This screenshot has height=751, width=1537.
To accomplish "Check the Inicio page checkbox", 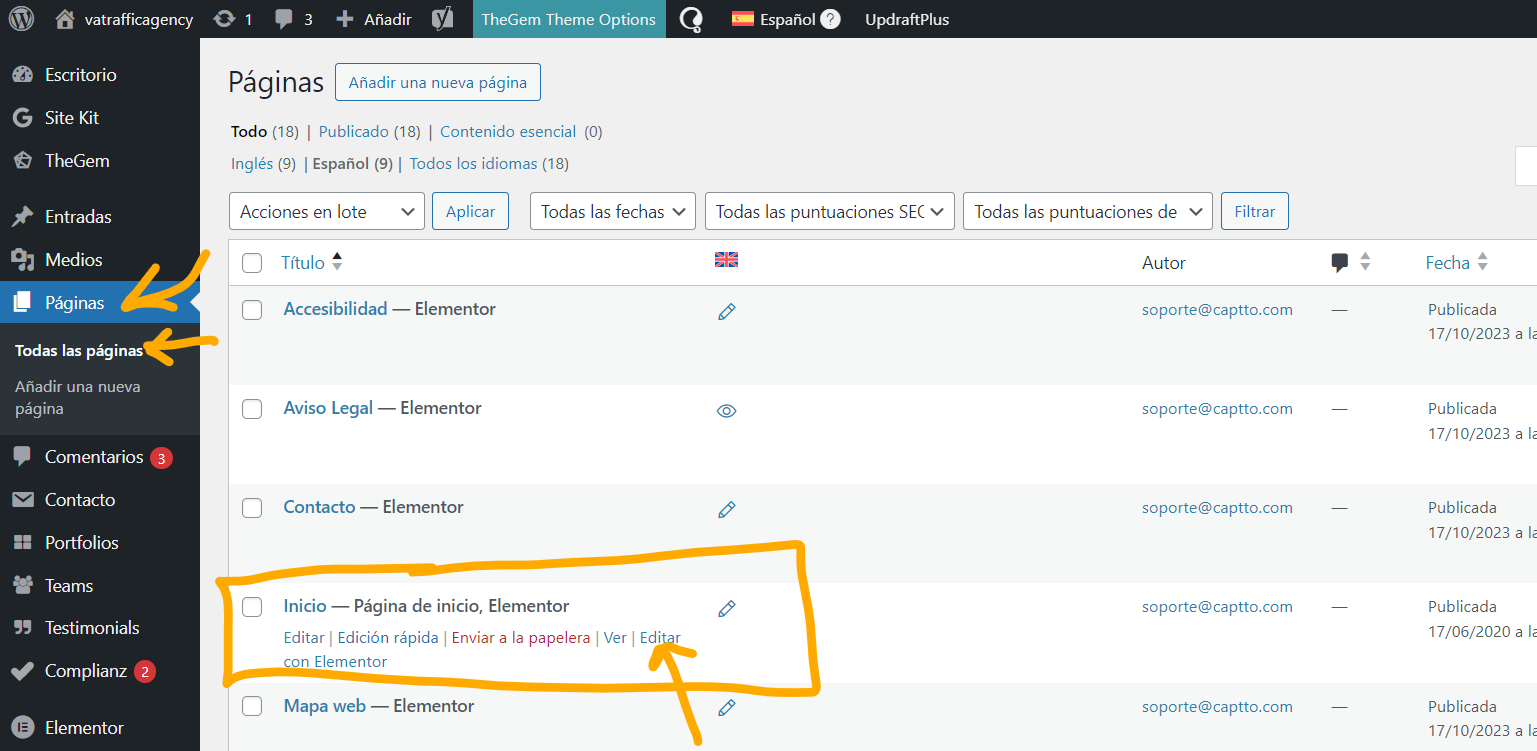I will (252, 607).
